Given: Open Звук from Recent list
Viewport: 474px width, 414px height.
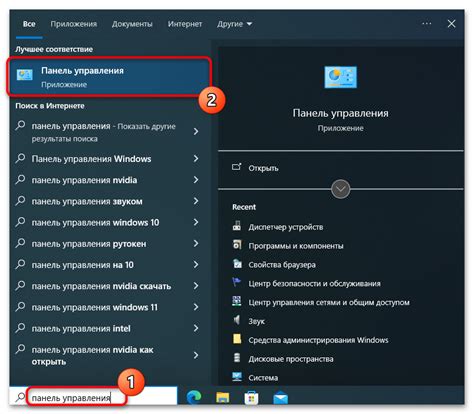Looking at the screenshot, I should click(256, 322).
